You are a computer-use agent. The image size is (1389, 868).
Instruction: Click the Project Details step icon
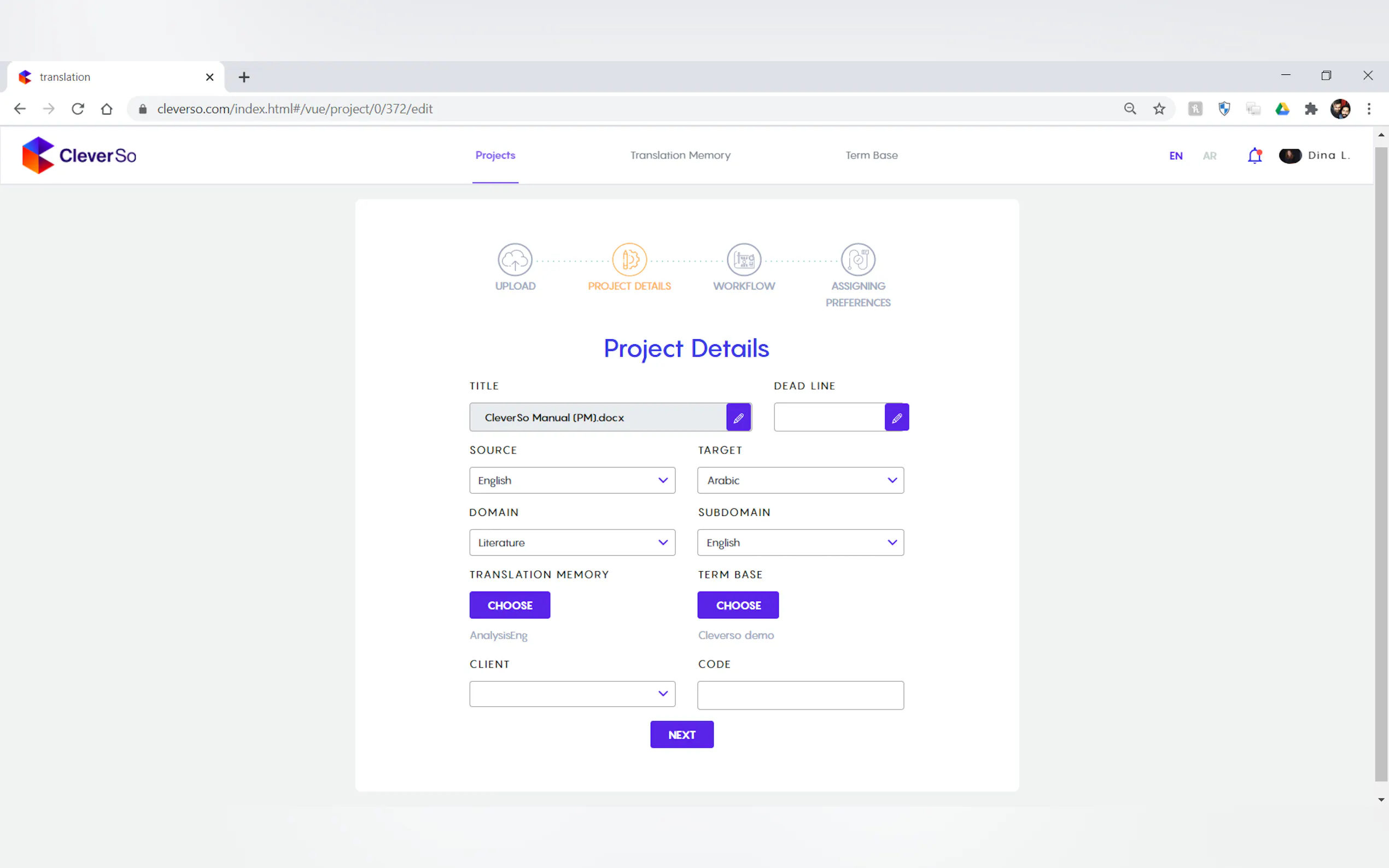tap(629, 260)
